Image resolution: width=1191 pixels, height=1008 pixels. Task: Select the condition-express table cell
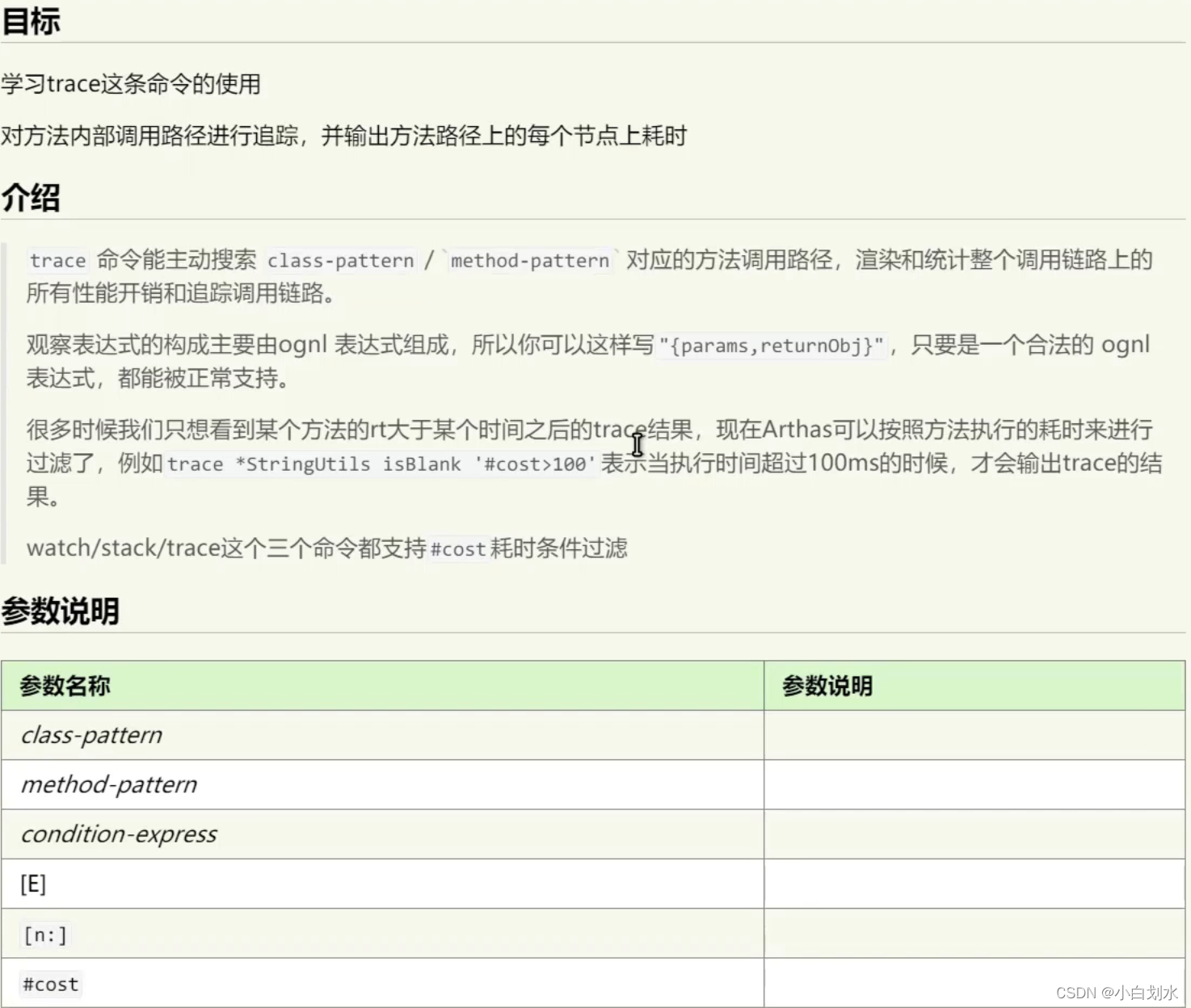tap(382, 834)
